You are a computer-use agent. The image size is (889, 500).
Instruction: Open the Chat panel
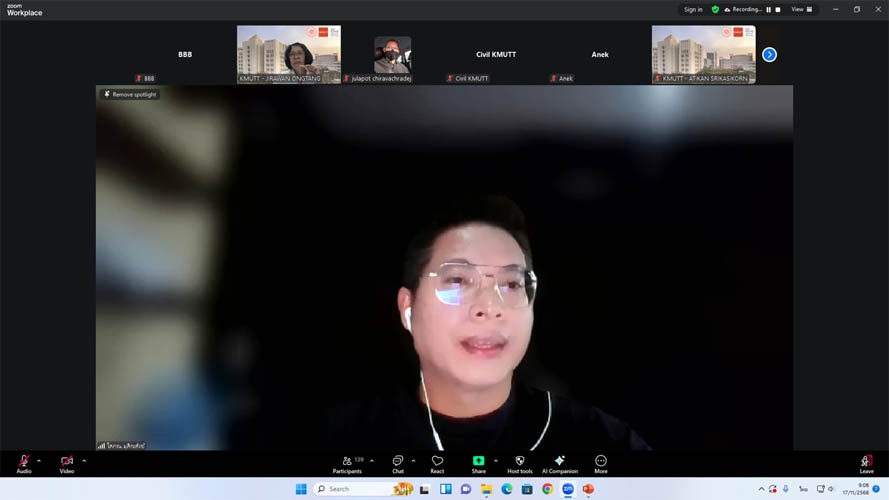click(x=398, y=464)
